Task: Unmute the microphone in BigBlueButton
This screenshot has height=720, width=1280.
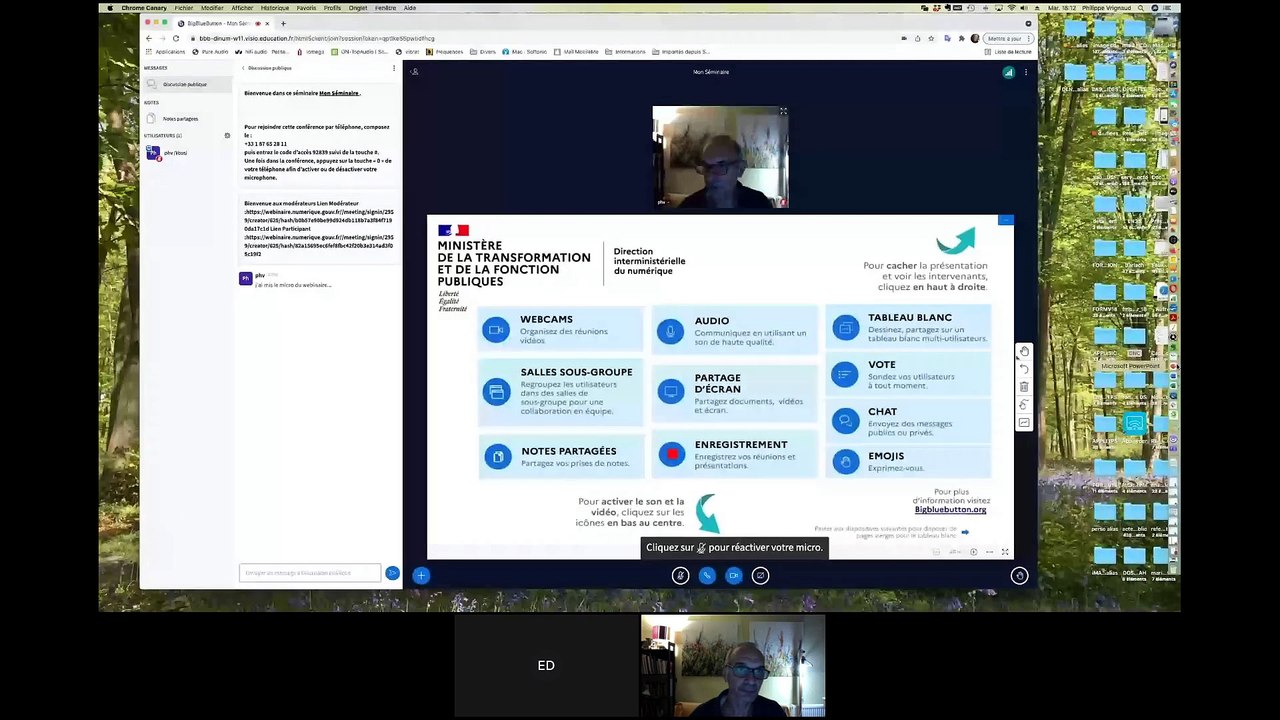Action: pos(680,575)
